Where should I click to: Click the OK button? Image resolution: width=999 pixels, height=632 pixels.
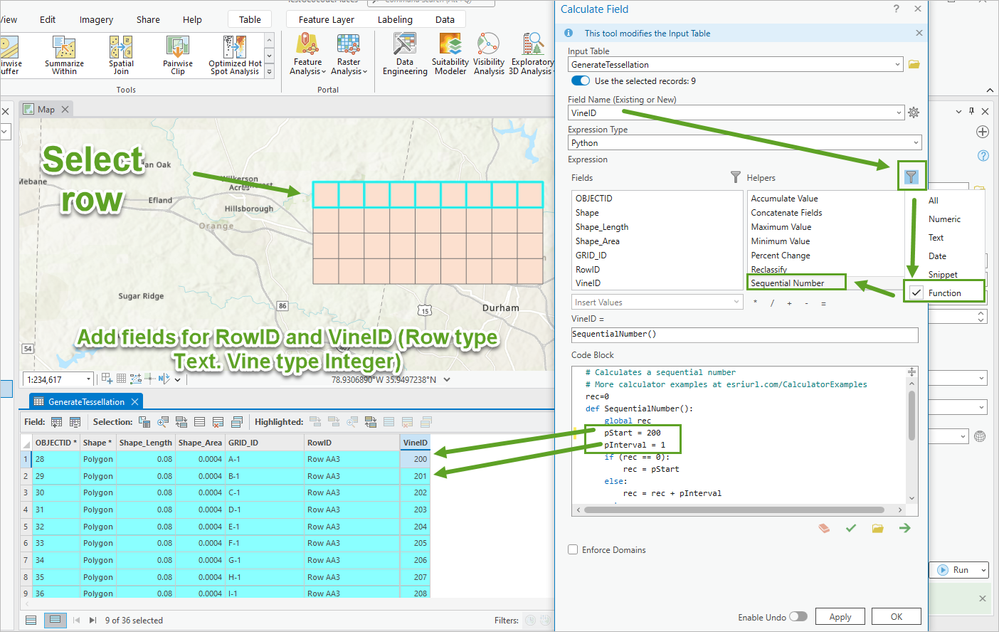tap(896, 617)
